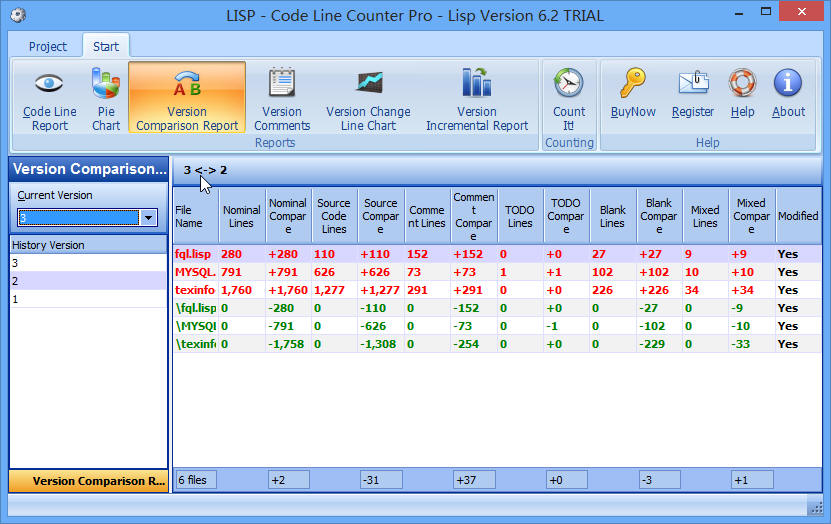Select the green \texinfo file row
The height and width of the screenshot is (524, 831).
[497, 344]
